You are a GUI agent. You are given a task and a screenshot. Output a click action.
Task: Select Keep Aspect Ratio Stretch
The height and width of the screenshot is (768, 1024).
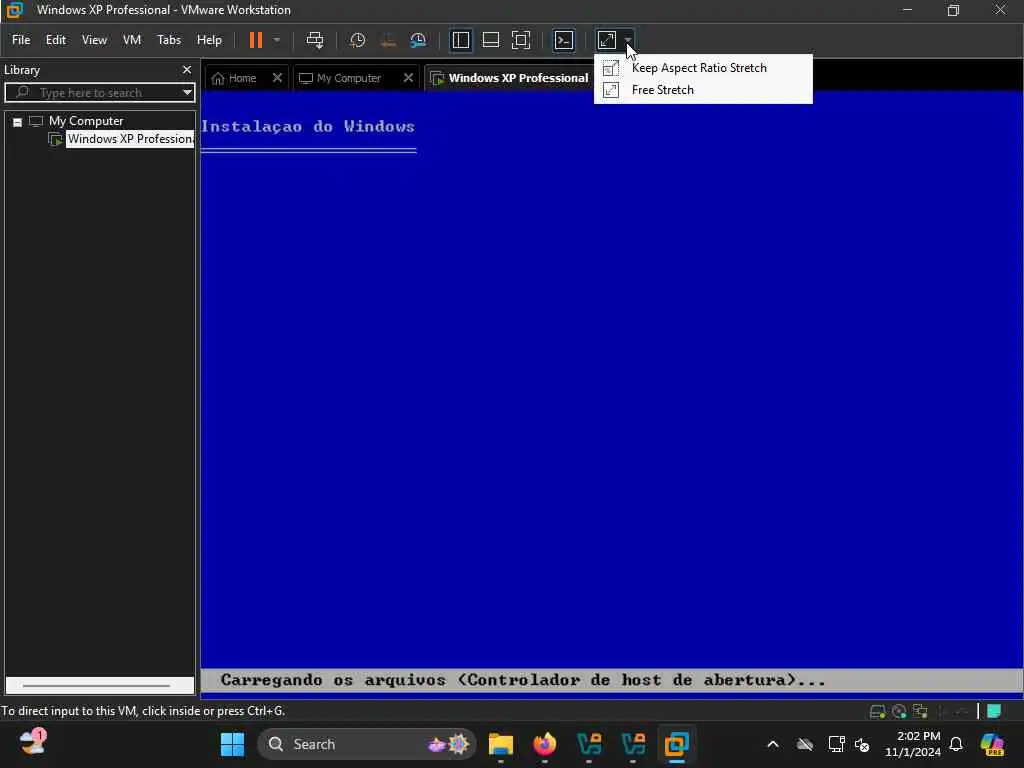703,68
